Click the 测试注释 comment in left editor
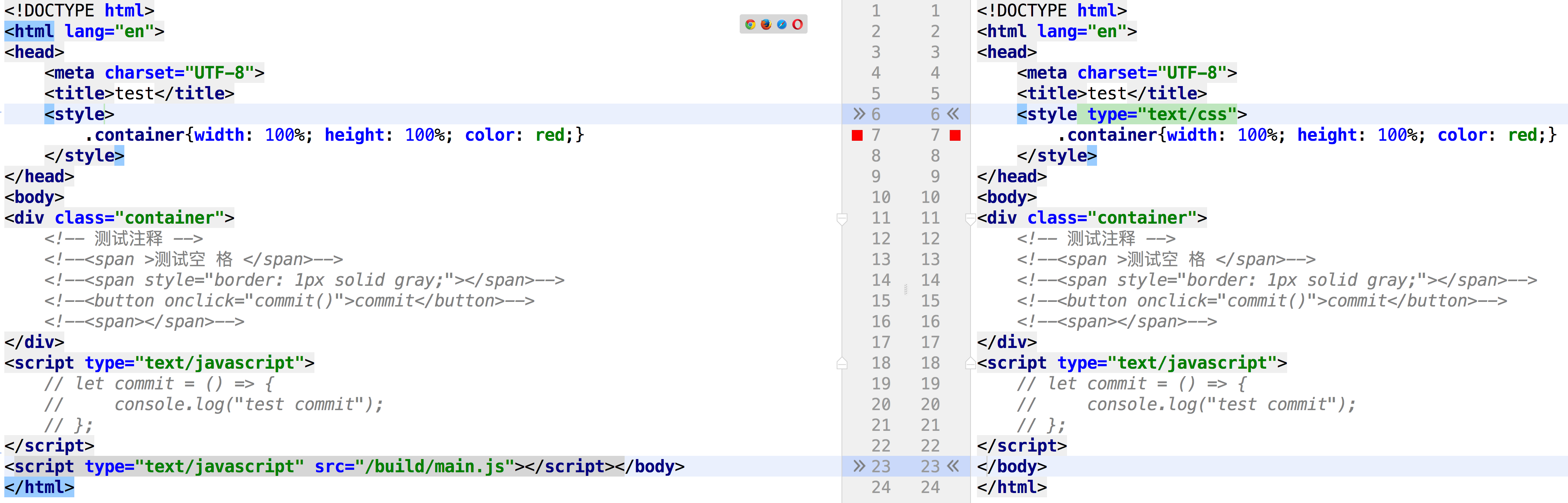The height and width of the screenshot is (503, 1568). click(x=124, y=238)
